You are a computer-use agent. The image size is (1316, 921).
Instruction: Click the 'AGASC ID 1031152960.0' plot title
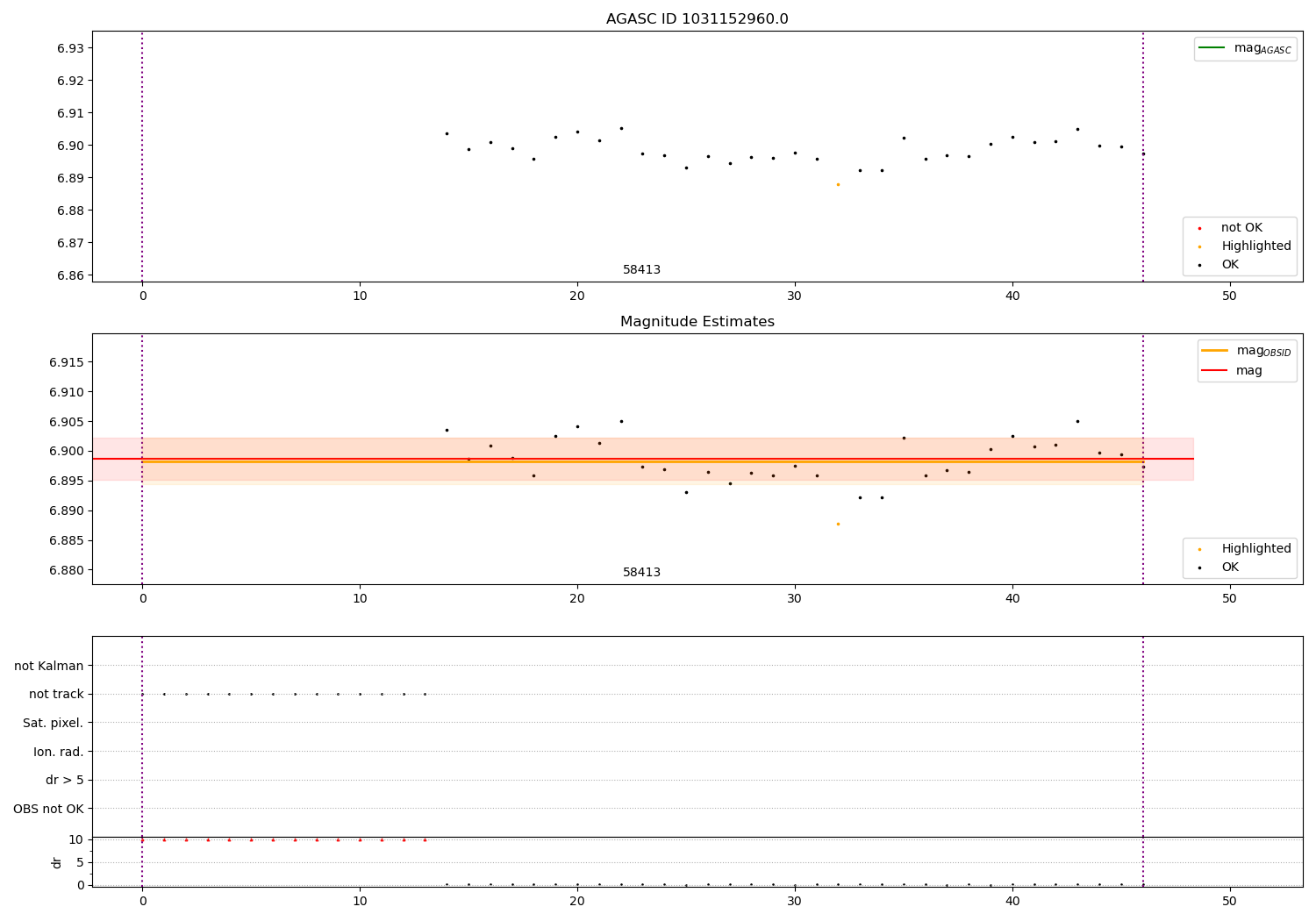[697, 19]
